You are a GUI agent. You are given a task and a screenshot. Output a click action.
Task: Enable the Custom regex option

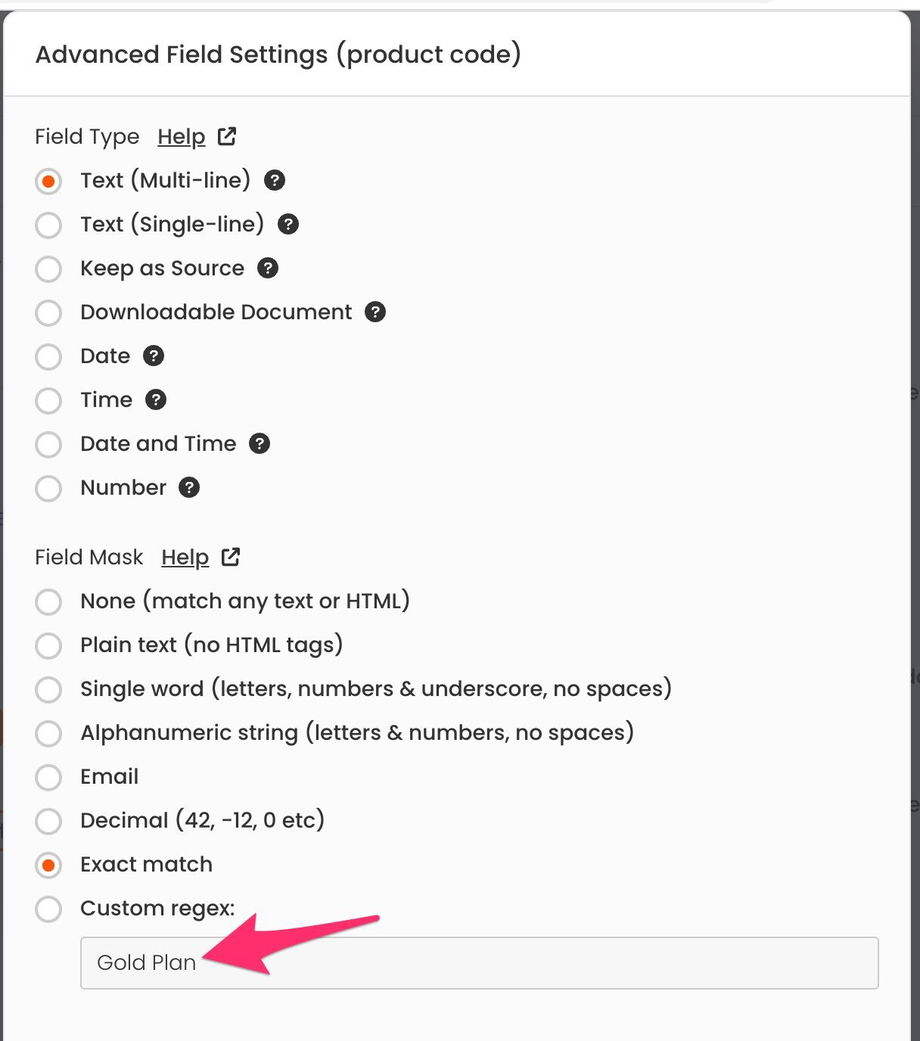pos(48,909)
